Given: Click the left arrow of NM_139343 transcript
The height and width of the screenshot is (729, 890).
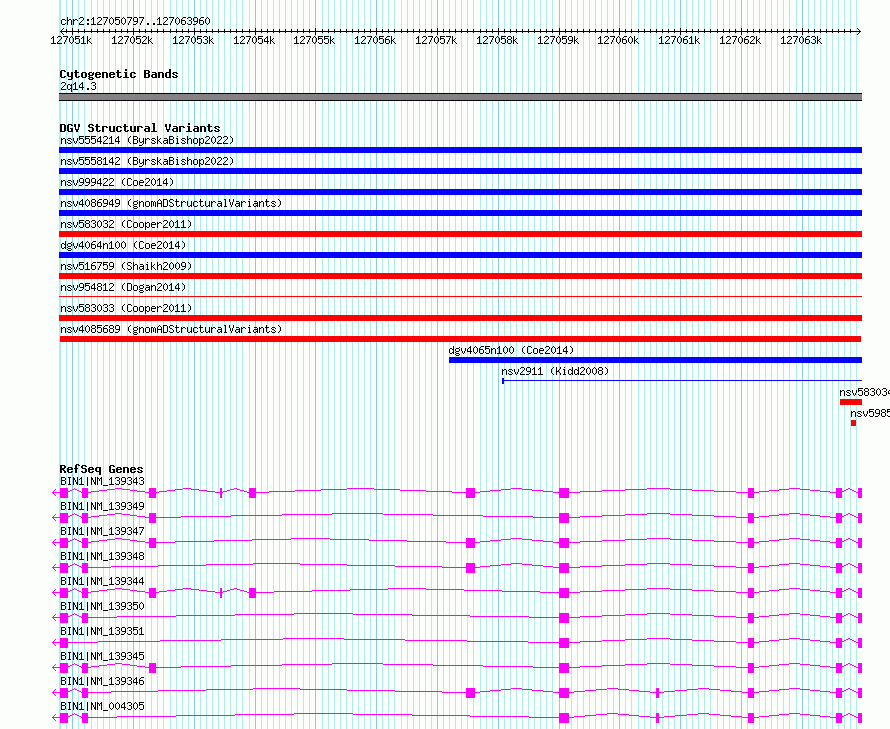Looking at the screenshot, I should (56, 493).
